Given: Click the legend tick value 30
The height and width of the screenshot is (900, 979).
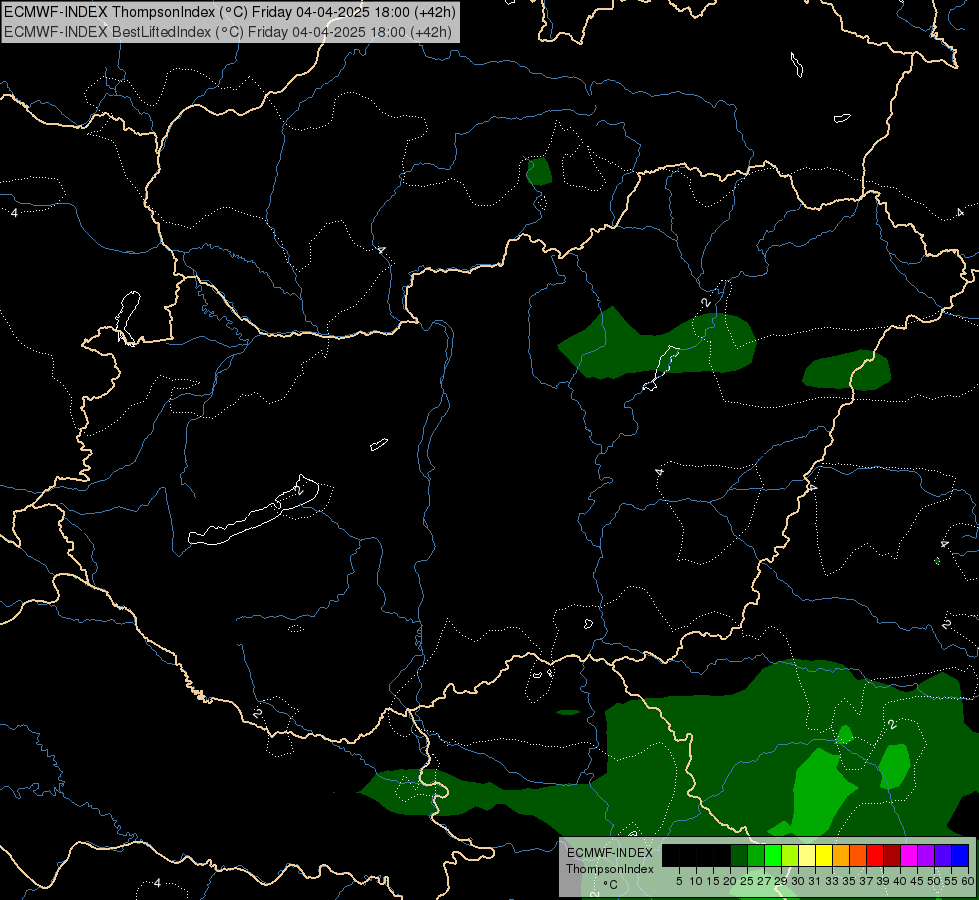Looking at the screenshot, I should click(799, 881).
